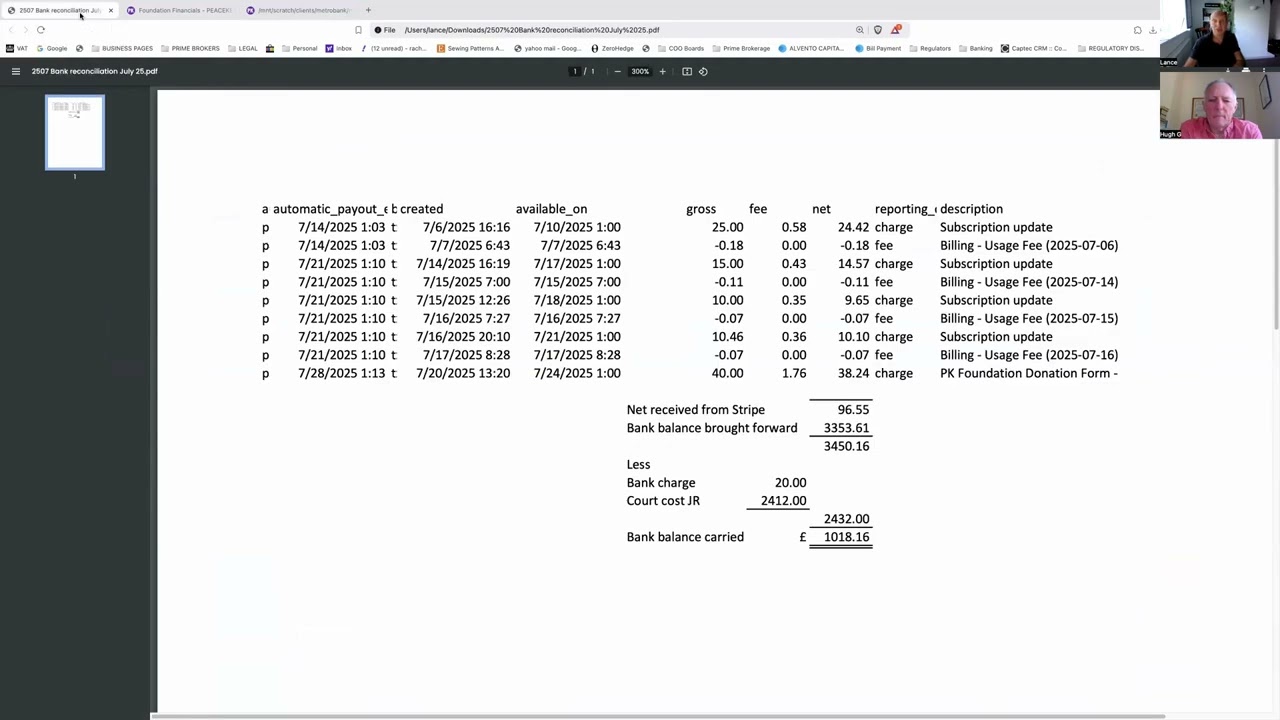
Task: Open yahoo mail - Google bookmark
Action: 547,48
